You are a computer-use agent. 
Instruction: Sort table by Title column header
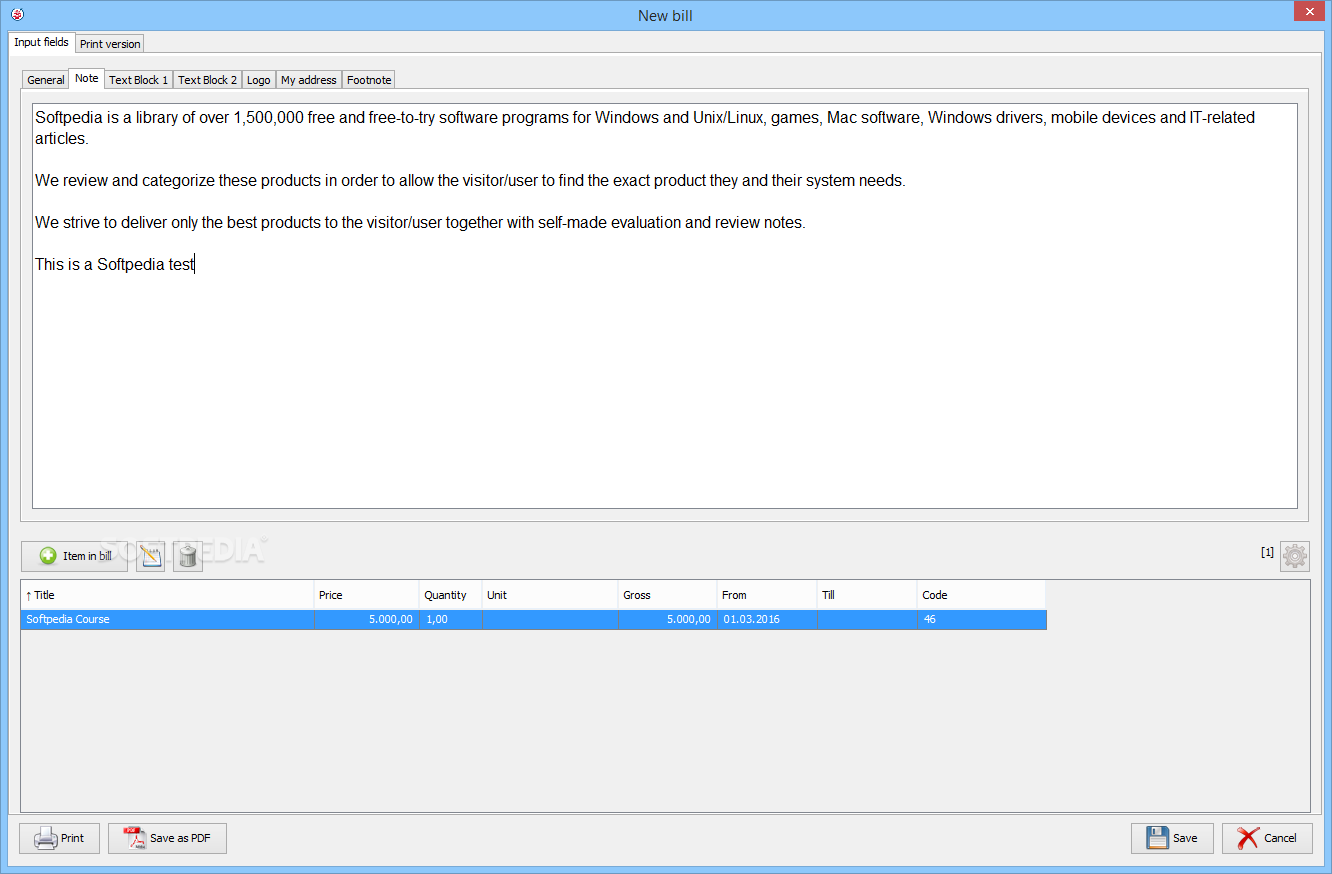167,595
